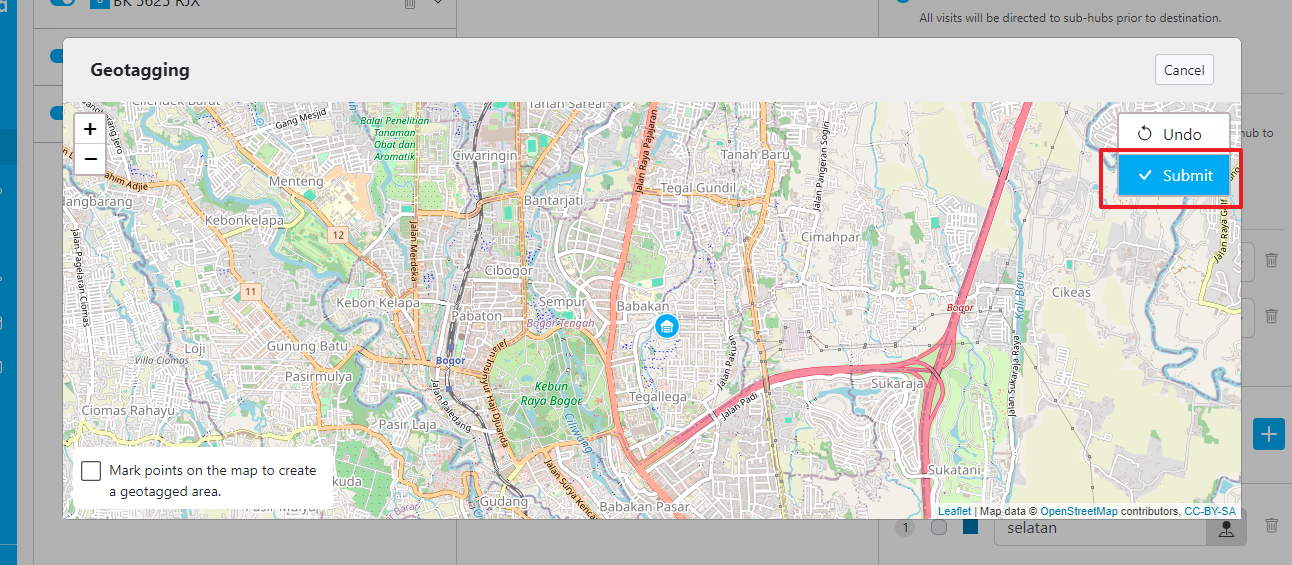Screen dimensions: 1292x565
Task: Expand the BK 5625 KJX row chevron
Action: [438, 4]
